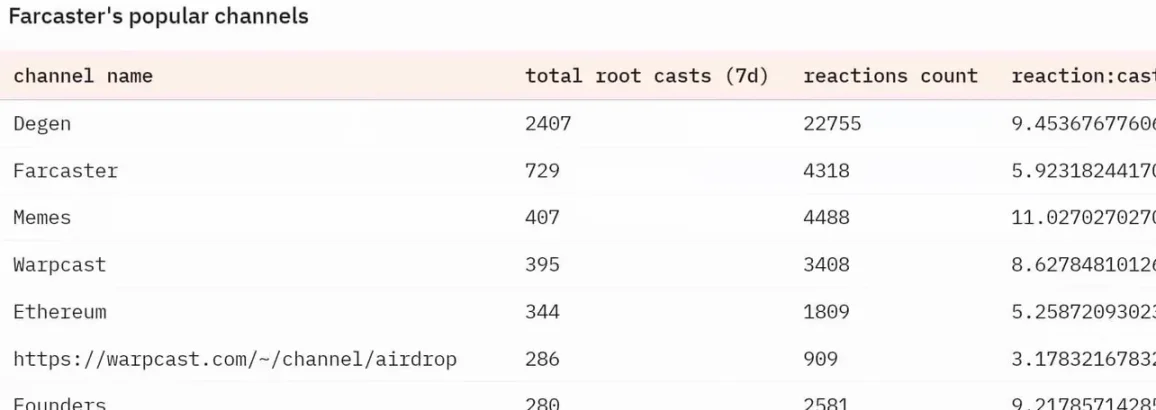Sort by the reactions count column header
1156x410 pixels.
click(x=890, y=76)
